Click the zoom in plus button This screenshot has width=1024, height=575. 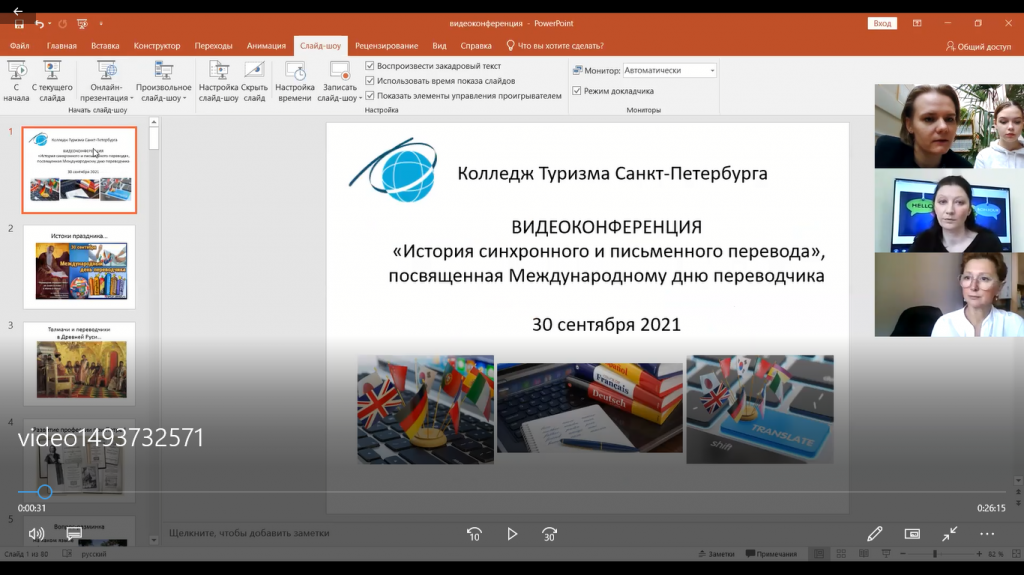coord(979,553)
